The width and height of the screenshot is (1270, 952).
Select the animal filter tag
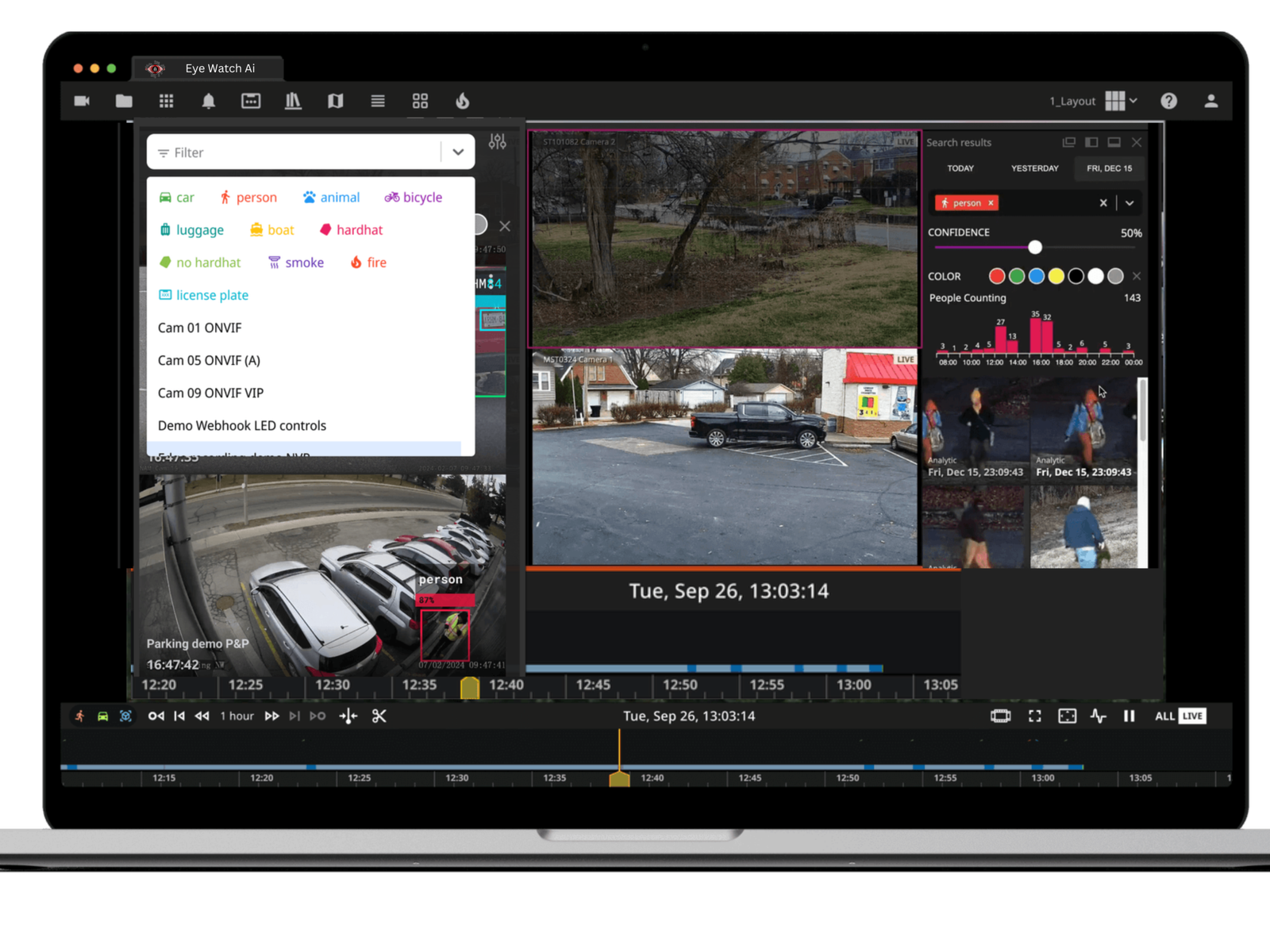tap(331, 198)
